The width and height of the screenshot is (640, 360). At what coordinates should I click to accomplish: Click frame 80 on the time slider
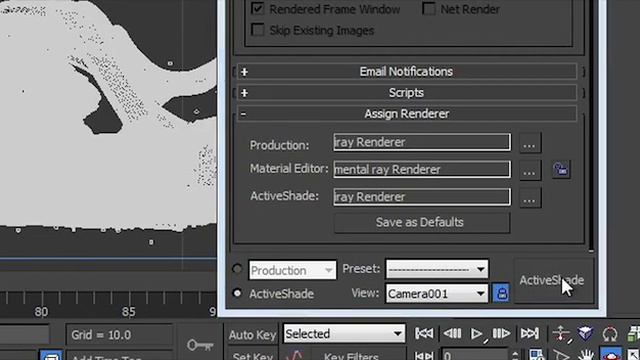(x=41, y=312)
